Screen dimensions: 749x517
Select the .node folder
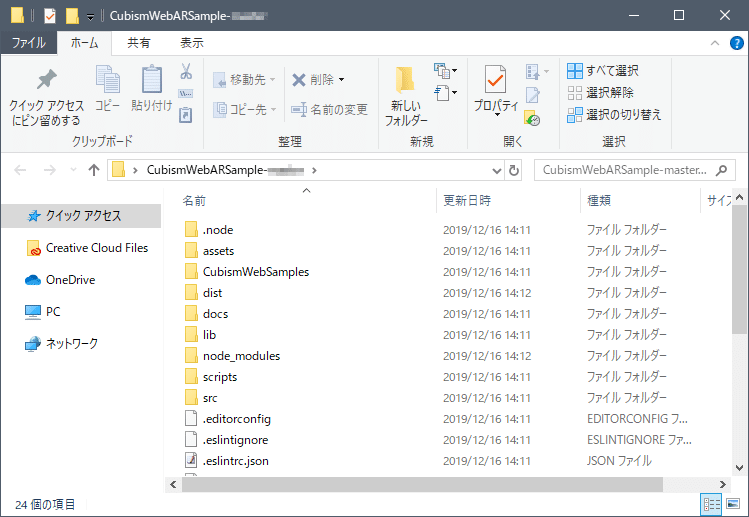pos(209,230)
